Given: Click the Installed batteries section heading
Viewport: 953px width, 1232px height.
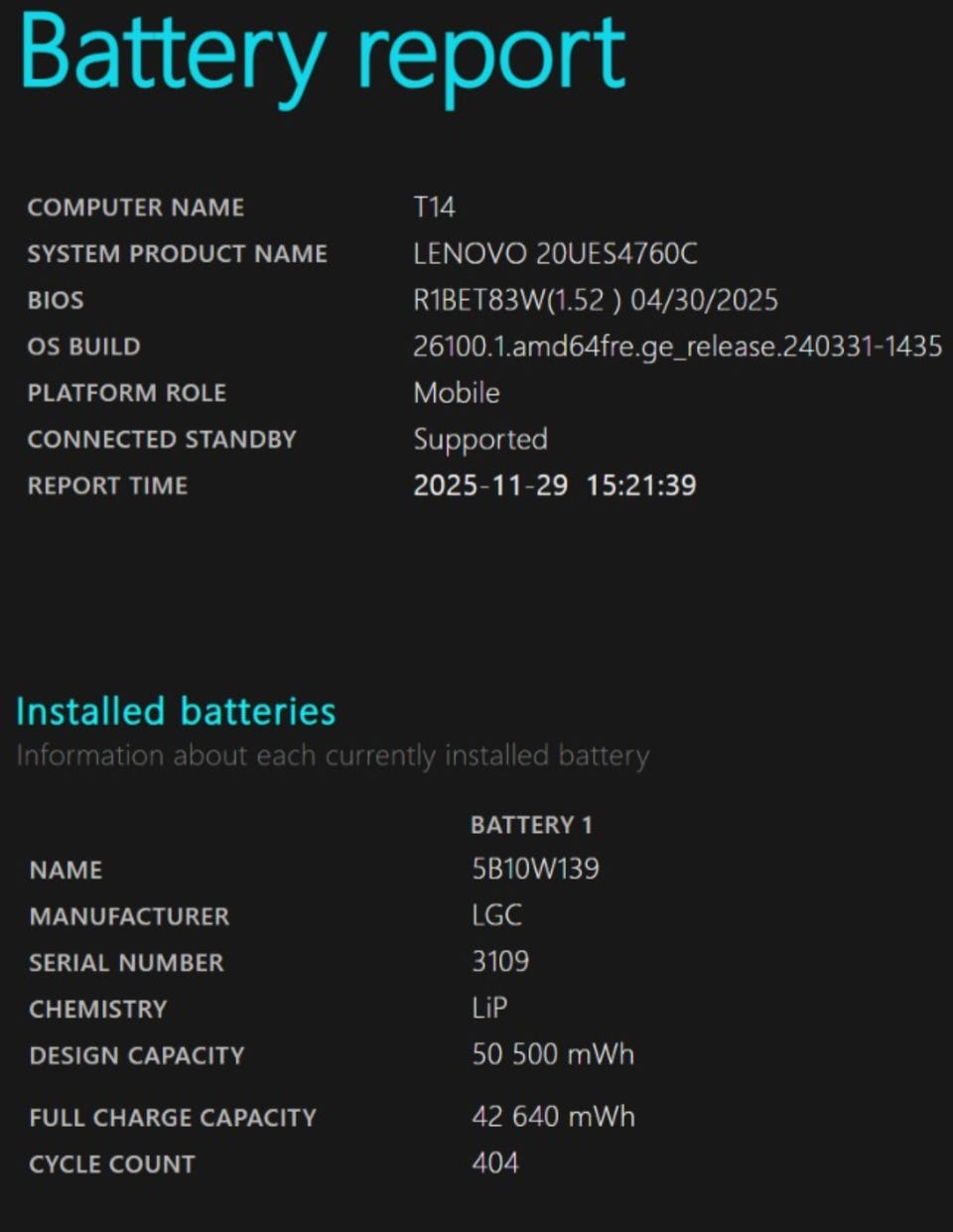Looking at the screenshot, I should (176, 712).
